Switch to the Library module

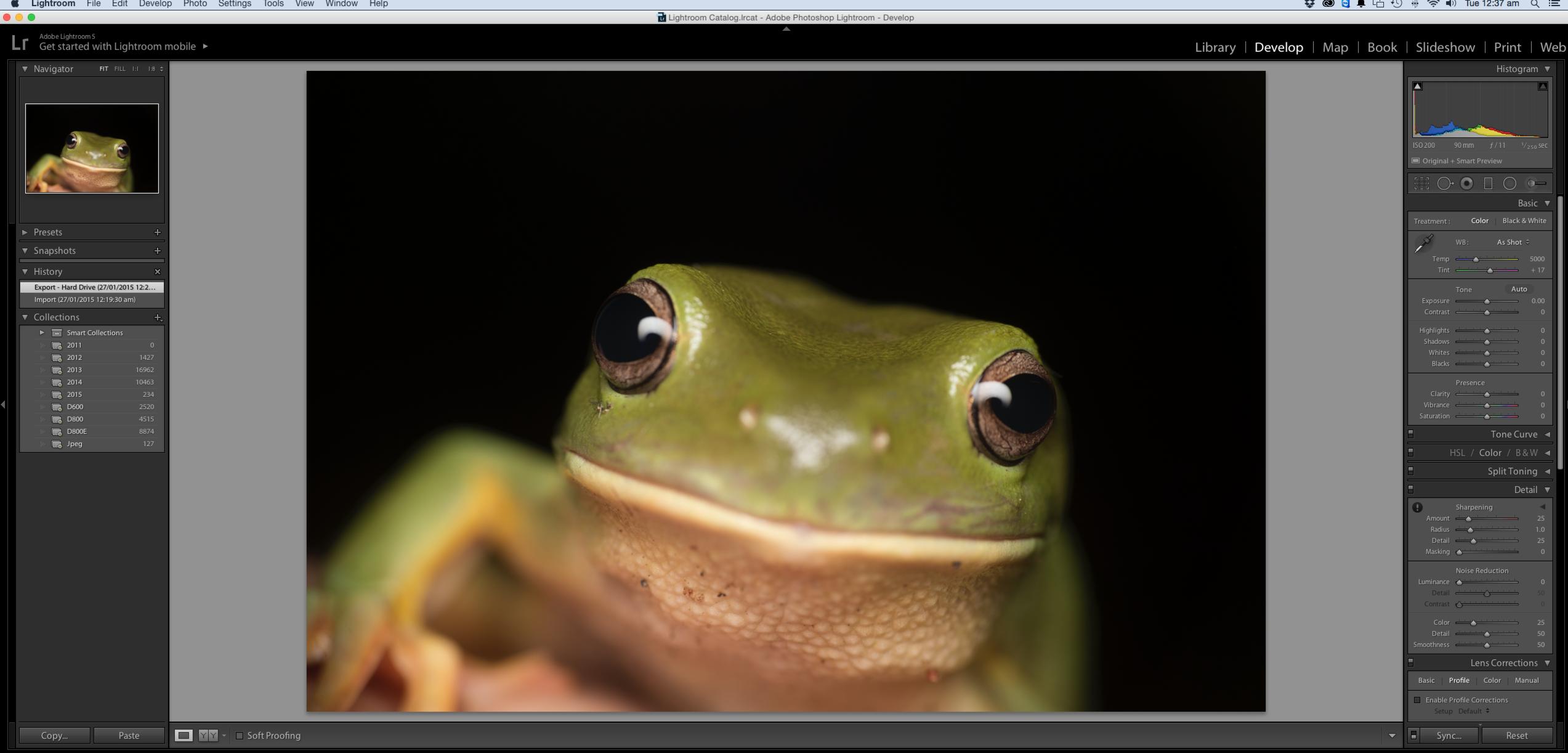click(1214, 47)
